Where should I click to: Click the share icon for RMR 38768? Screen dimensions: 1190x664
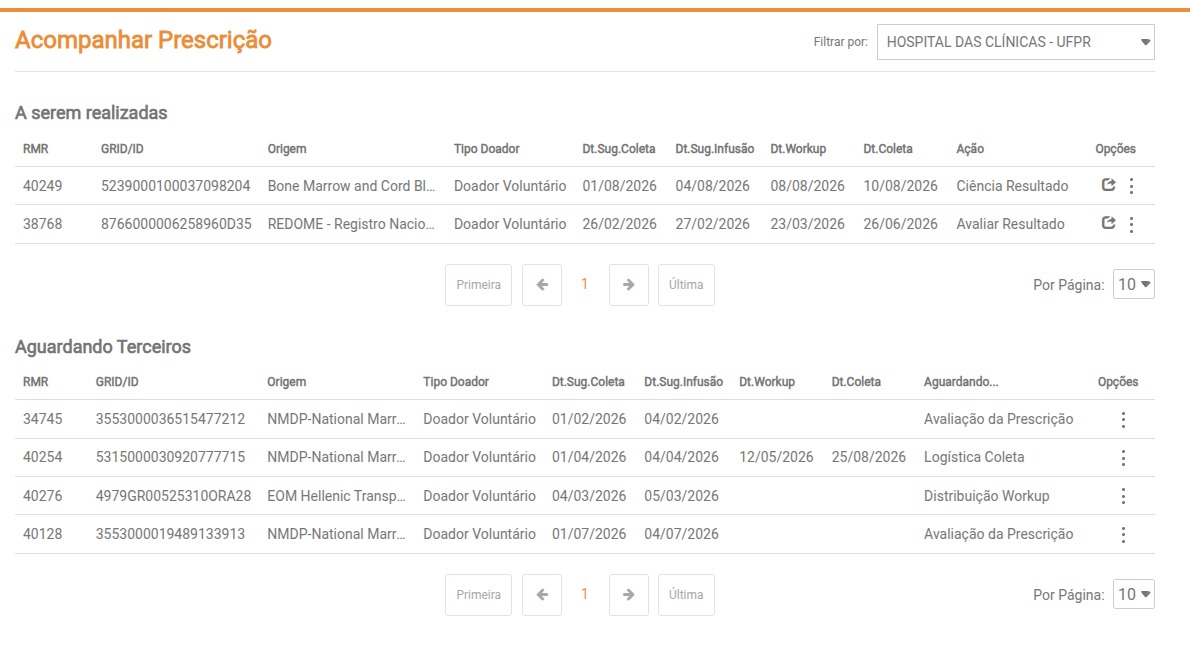click(x=1108, y=223)
